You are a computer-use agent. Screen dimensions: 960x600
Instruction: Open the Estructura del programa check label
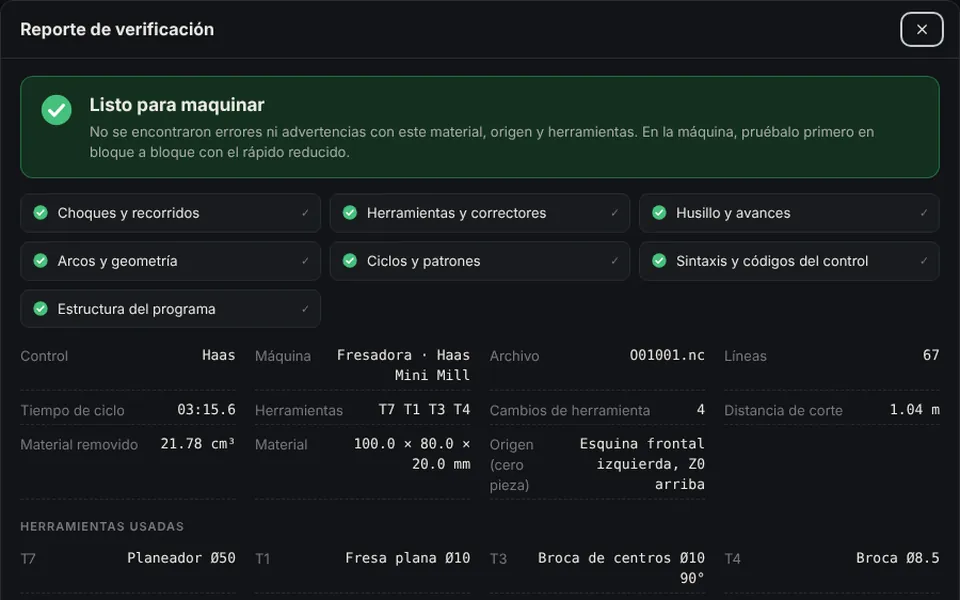[137, 309]
